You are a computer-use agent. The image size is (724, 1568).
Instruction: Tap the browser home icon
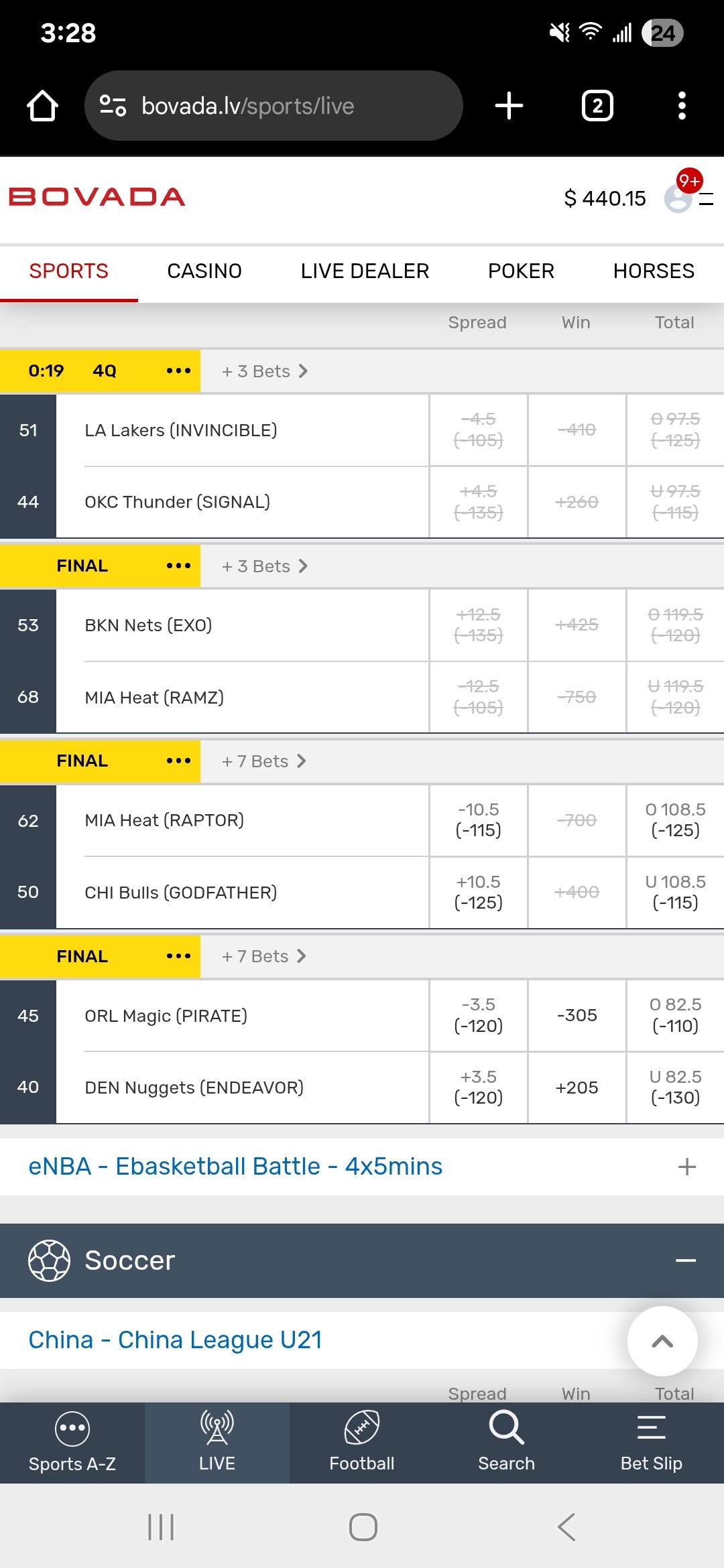tap(42, 106)
